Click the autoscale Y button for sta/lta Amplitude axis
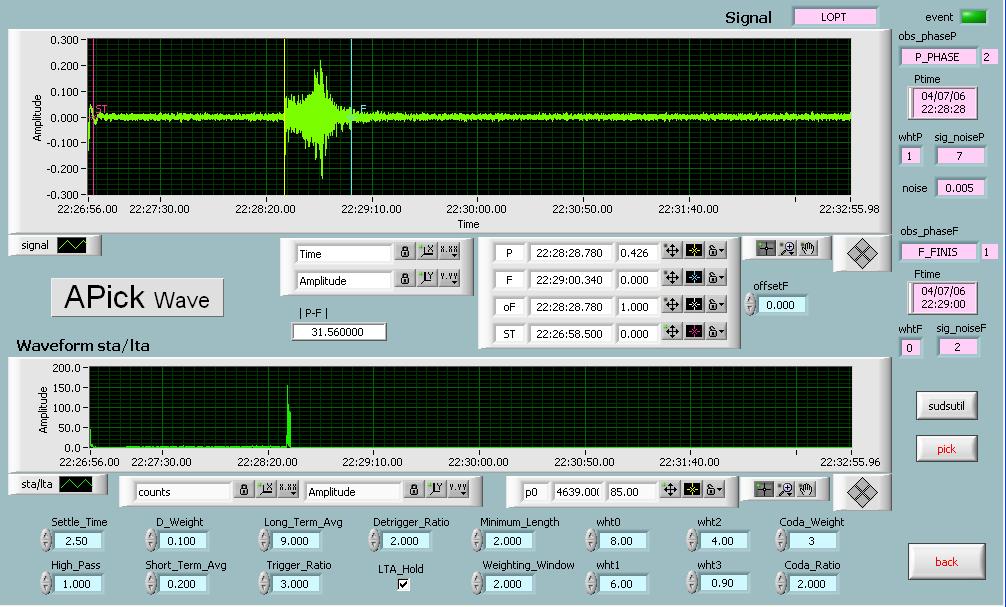The width and height of the screenshot is (1006, 607). (436, 490)
